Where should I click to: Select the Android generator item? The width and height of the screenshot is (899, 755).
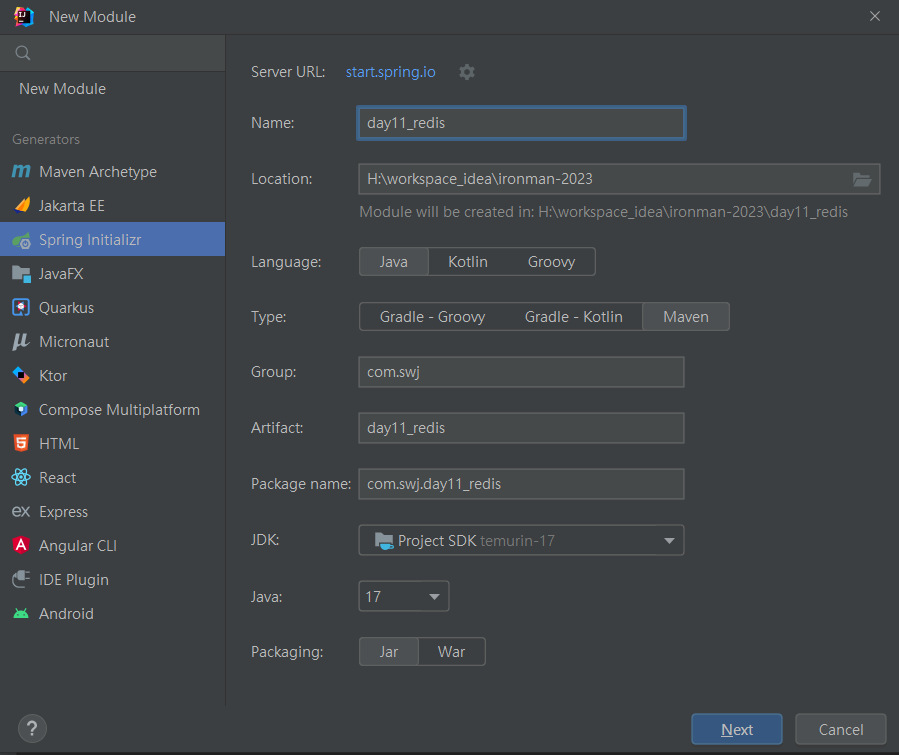[66, 614]
